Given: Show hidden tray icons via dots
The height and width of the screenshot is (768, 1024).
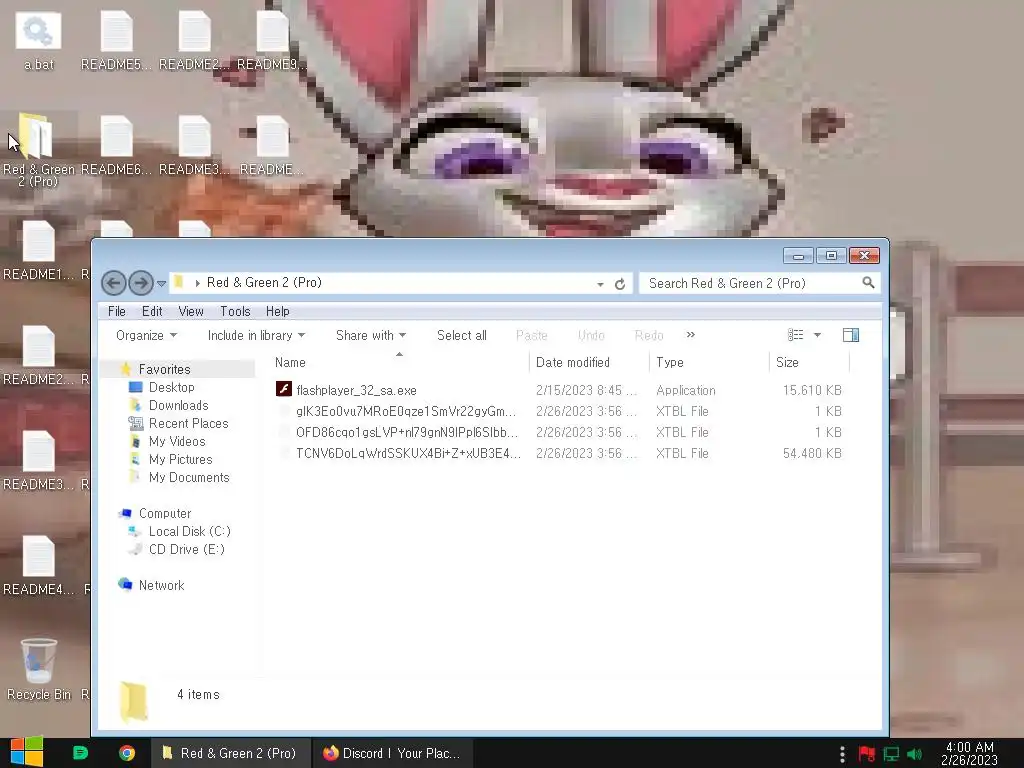Looking at the screenshot, I should [x=842, y=754].
